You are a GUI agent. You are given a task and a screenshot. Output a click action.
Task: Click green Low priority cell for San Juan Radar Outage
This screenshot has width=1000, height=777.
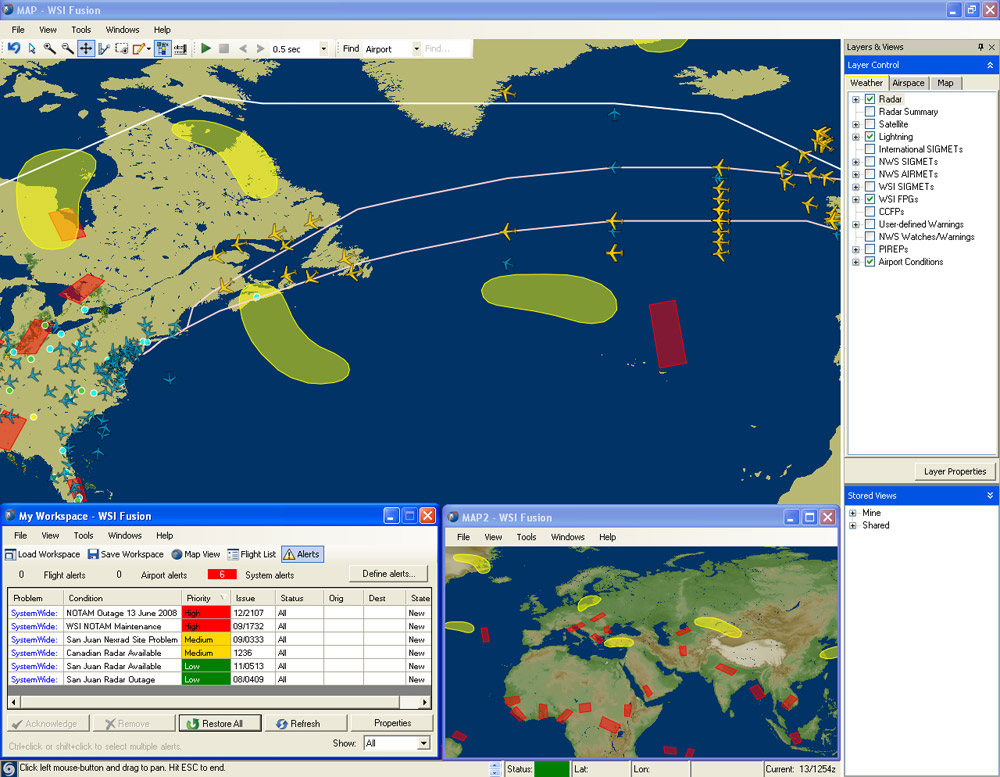coord(206,680)
